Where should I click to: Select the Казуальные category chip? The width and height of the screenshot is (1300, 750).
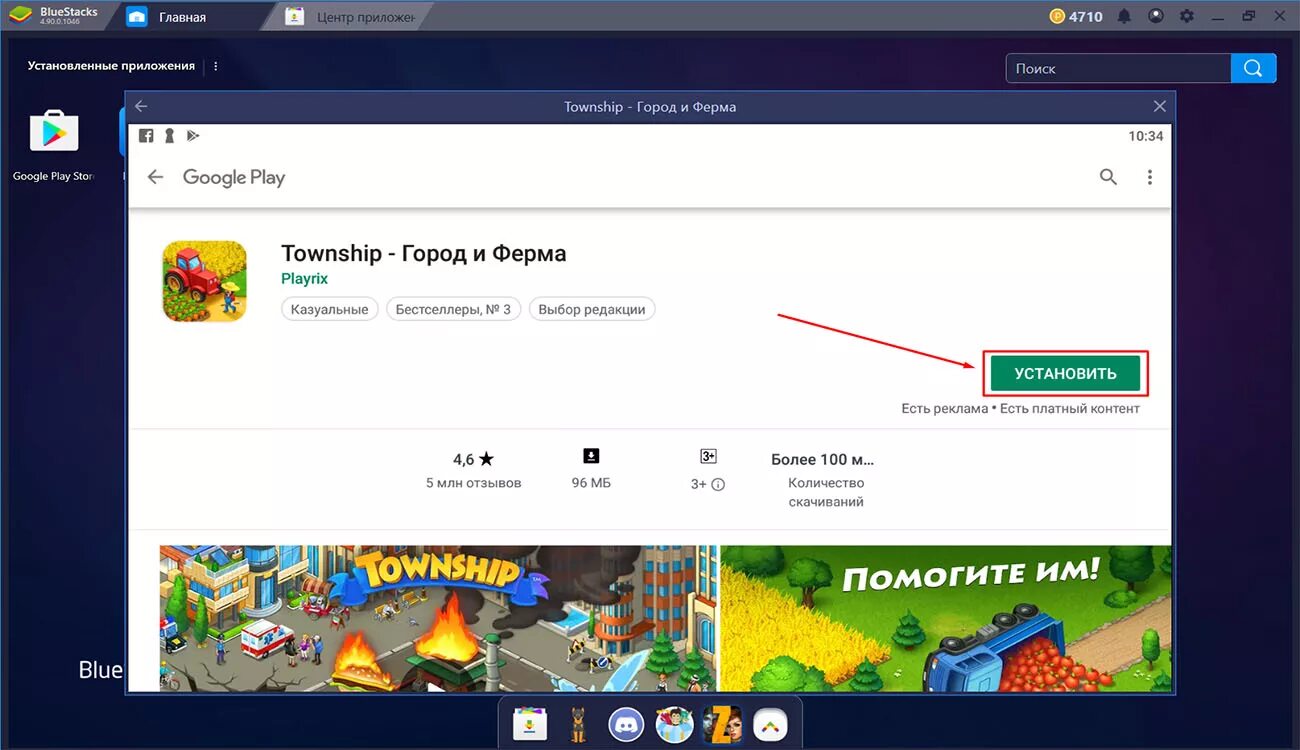pyautogui.click(x=330, y=309)
